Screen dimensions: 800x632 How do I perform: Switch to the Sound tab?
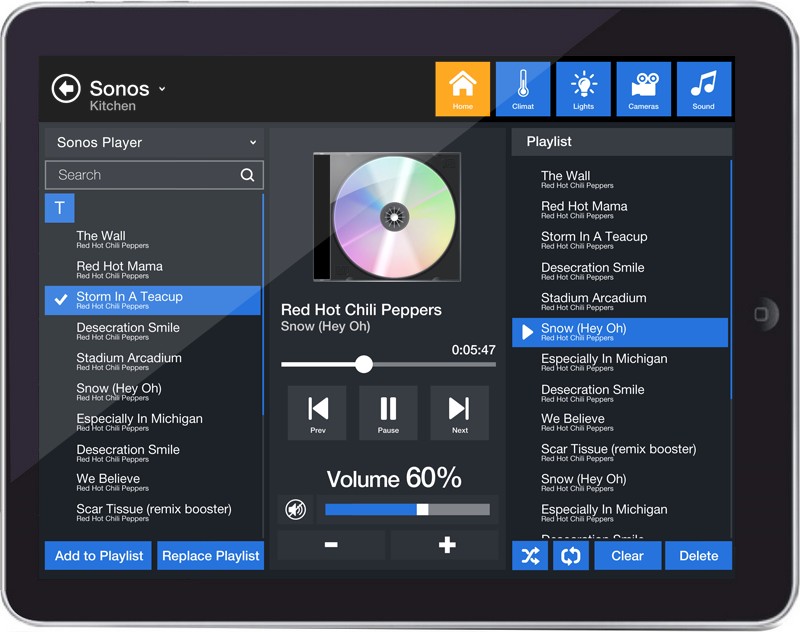(704, 89)
